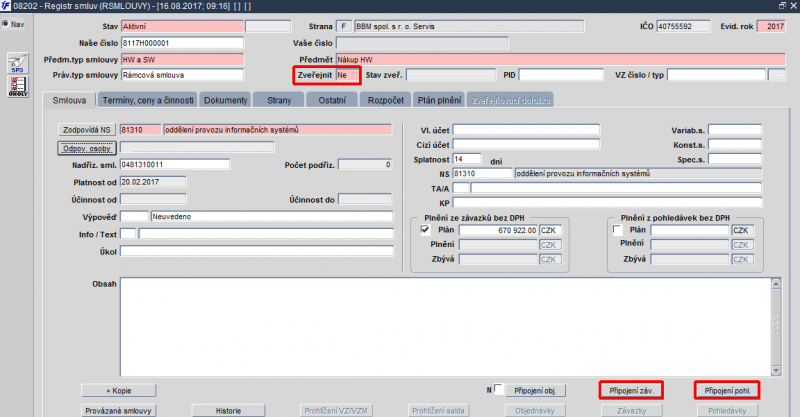The height and width of the screenshot is (417, 800).
Task: Click the Vaše číslo input field
Action: pyautogui.click(x=422, y=43)
